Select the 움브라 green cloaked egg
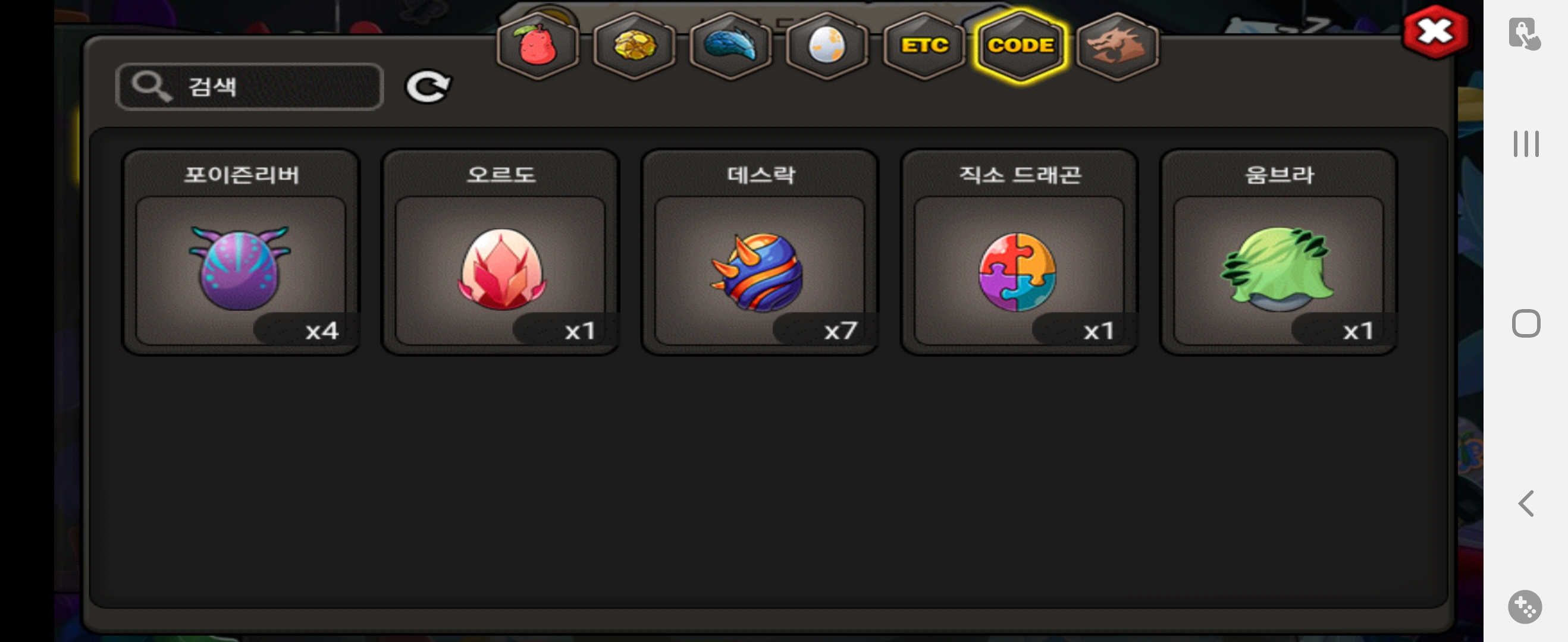Image resolution: width=1568 pixels, height=642 pixels. (x=1278, y=252)
